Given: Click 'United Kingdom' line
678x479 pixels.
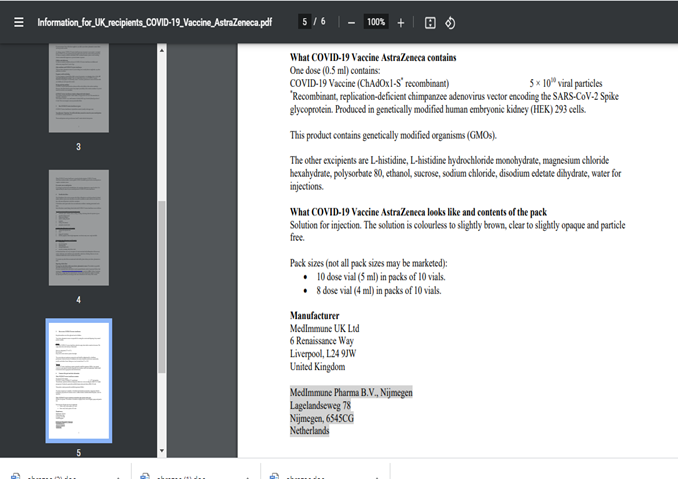Looking at the screenshot, I should point(317,367).
